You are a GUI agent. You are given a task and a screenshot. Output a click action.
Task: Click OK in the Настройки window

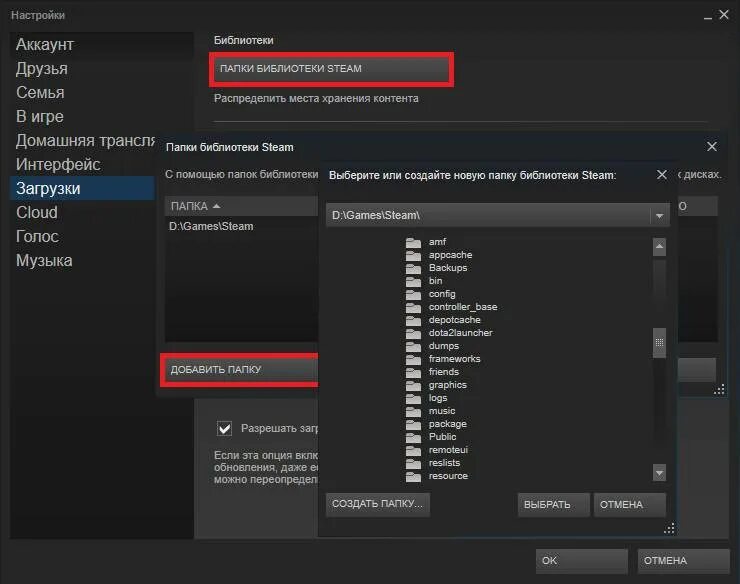point(581,561)
